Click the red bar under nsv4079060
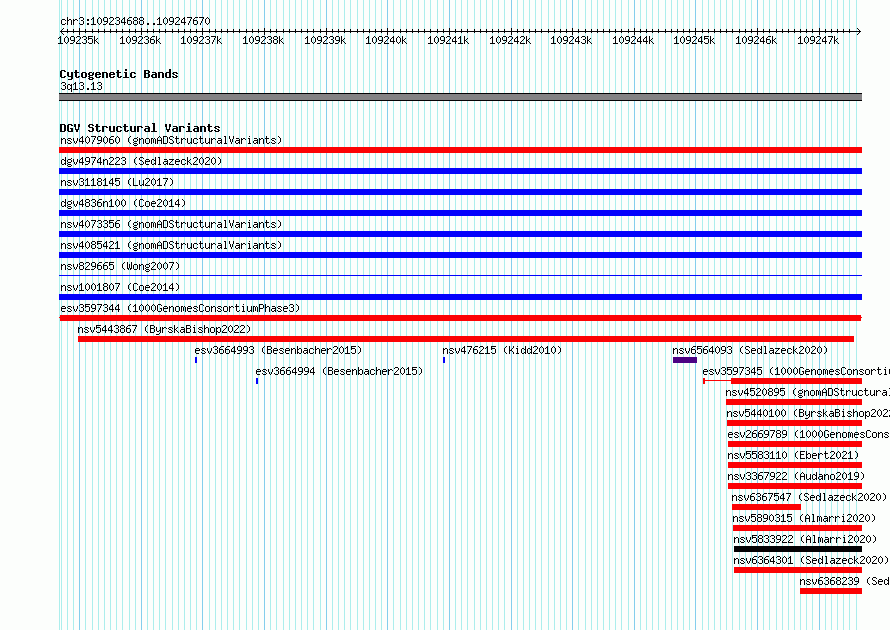This screenshot has width=890, height=630. click(460, 150)
